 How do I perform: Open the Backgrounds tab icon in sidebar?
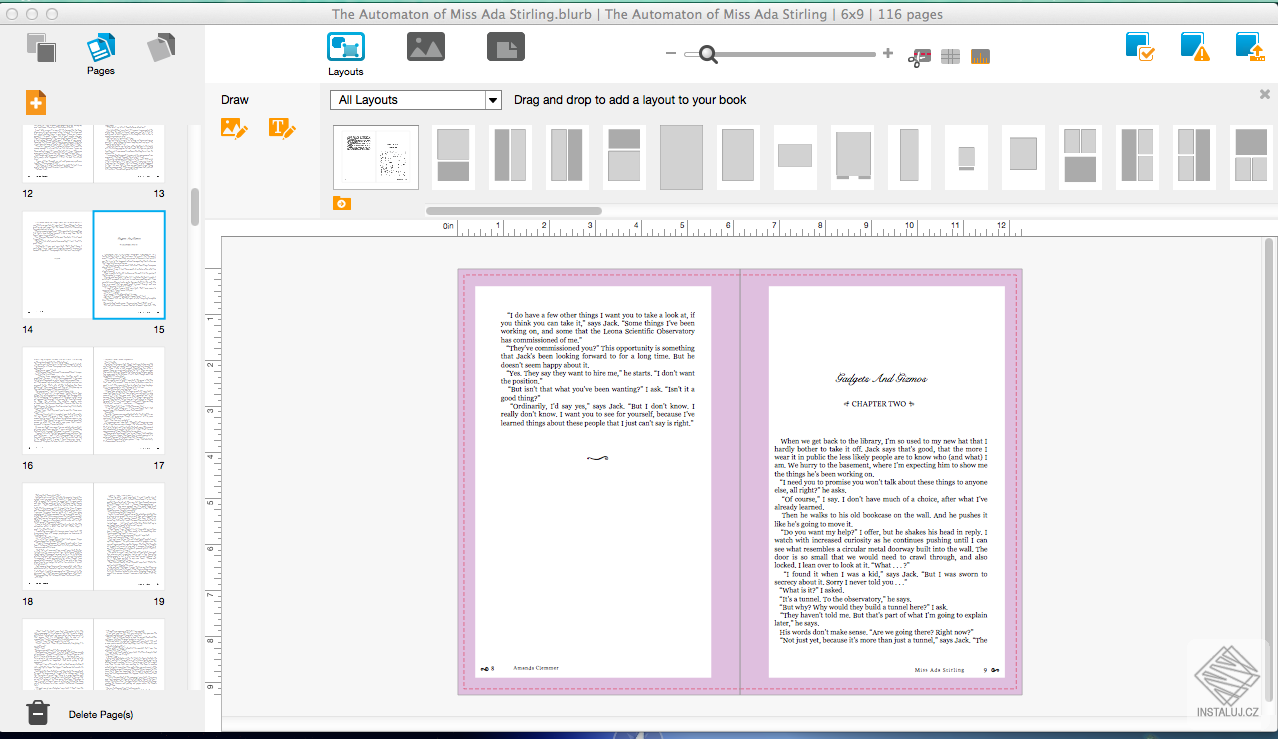(161, 47)
